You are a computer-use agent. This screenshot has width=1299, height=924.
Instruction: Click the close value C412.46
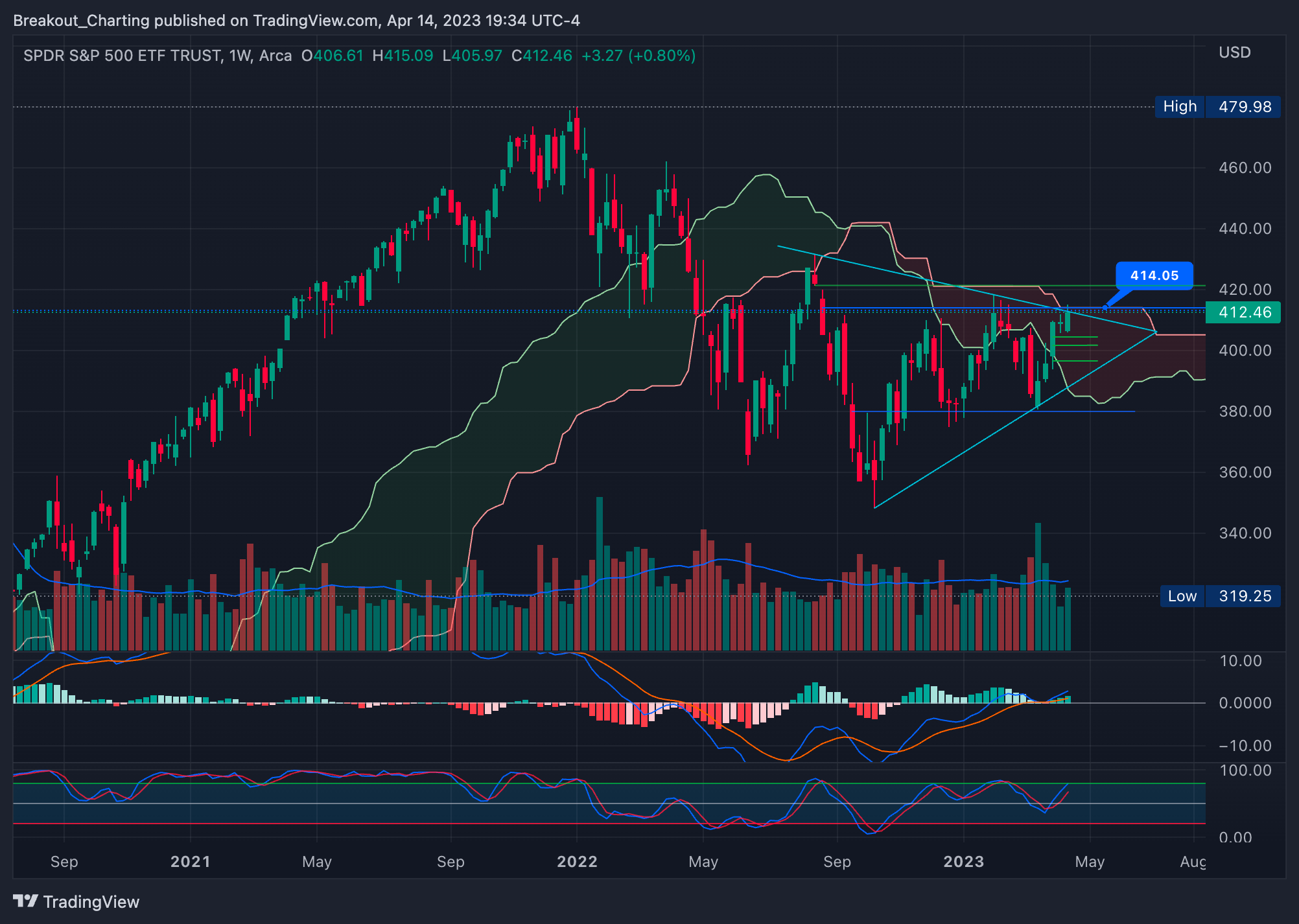click(542, 56)
